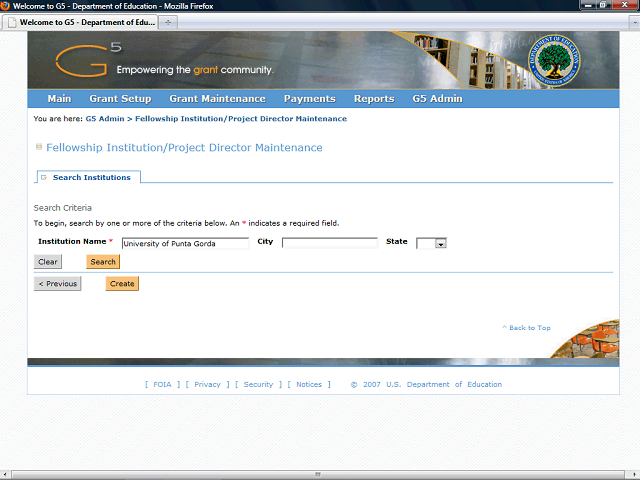
Task: Click the Fellowship Institution/Project Director Maintenance page heading
Action: pyautogui.click(x=184, y=147)
